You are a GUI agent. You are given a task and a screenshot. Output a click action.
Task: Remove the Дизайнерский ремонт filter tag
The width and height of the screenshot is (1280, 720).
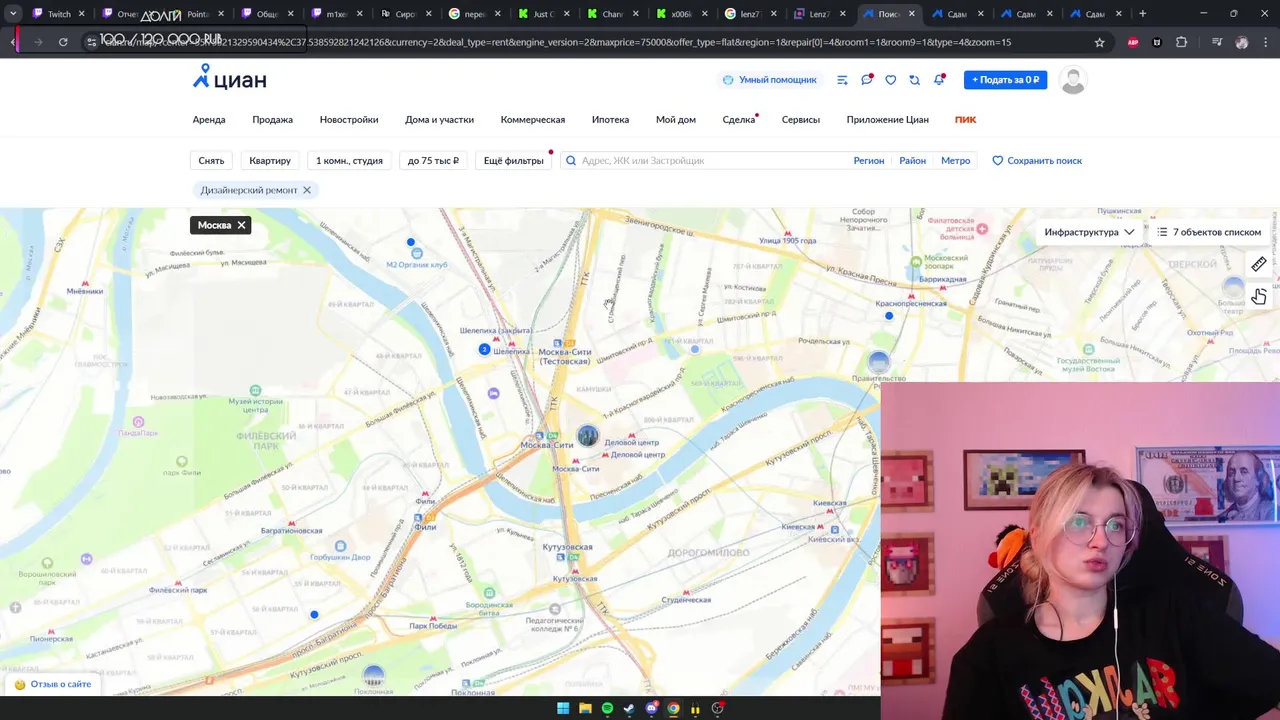(307, 190)
